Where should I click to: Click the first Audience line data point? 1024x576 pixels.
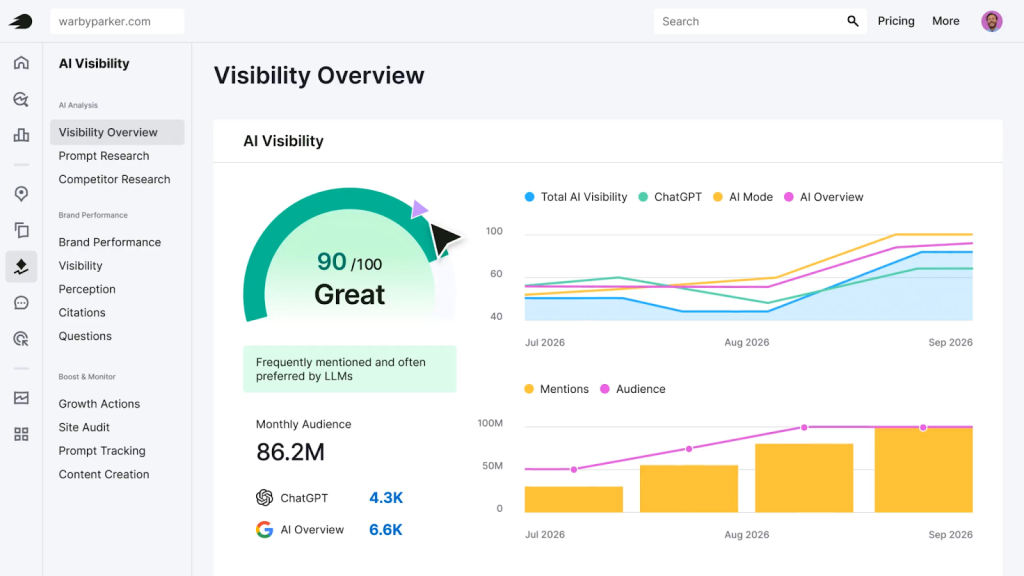coord(573,470)
